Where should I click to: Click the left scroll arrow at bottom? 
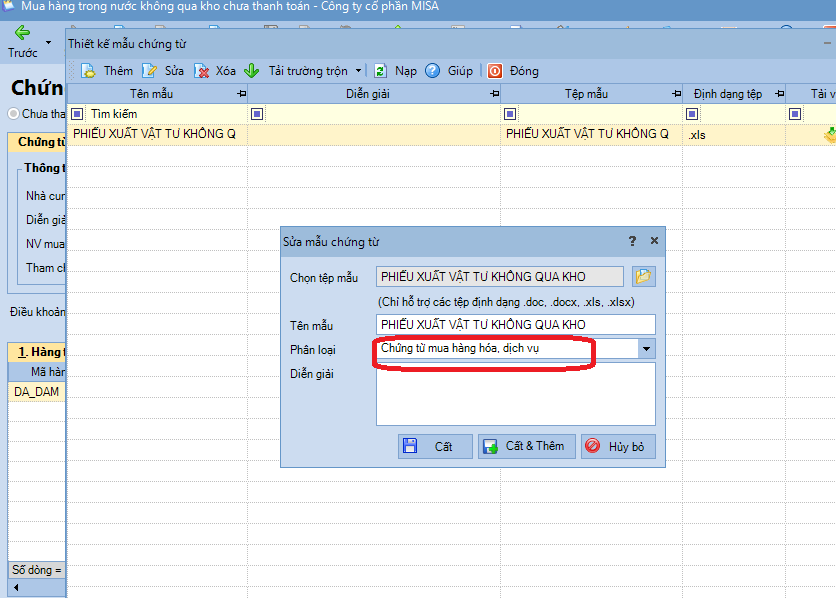(16, 587)
